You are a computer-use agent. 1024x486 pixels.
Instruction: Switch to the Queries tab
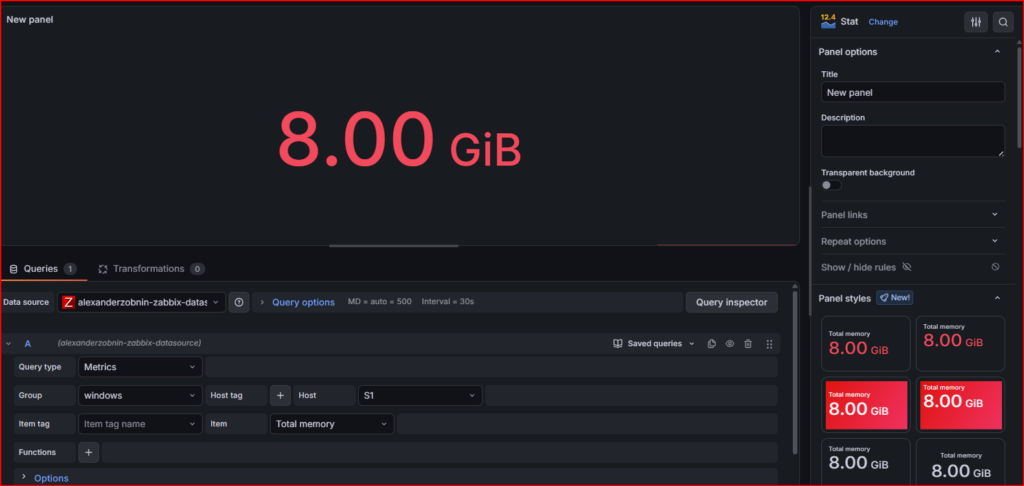click(43, 269)
